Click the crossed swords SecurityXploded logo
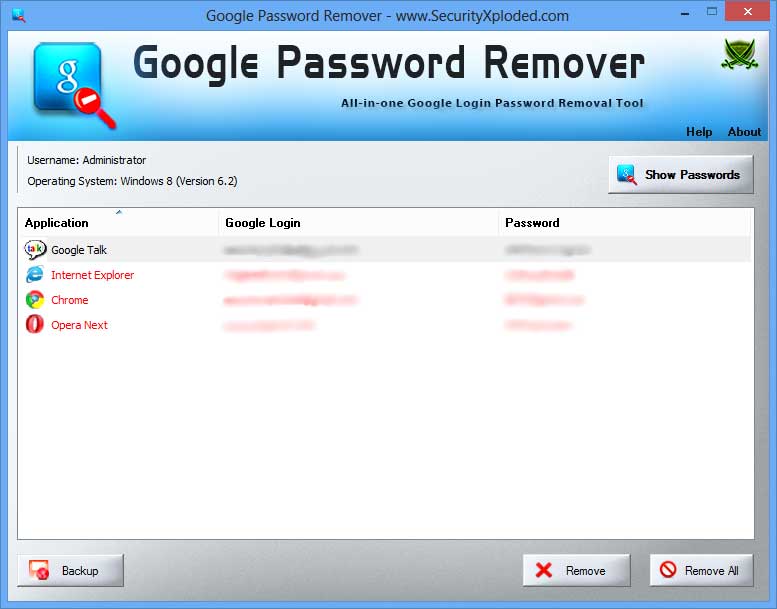Image resolution: width=777 pixels, height=609 pixels. point(739,54)
